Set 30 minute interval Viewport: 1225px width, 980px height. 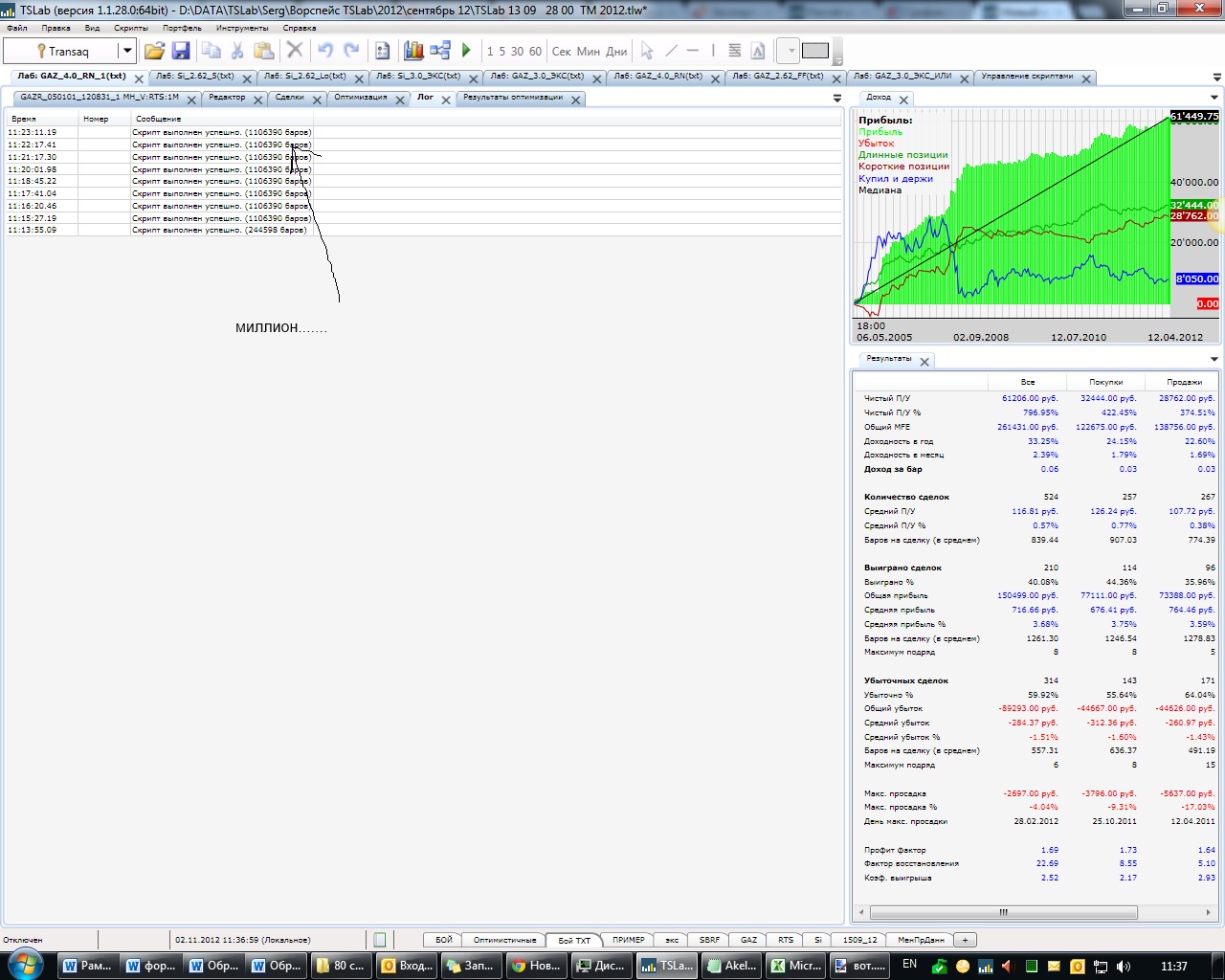[x=517, y=52]
